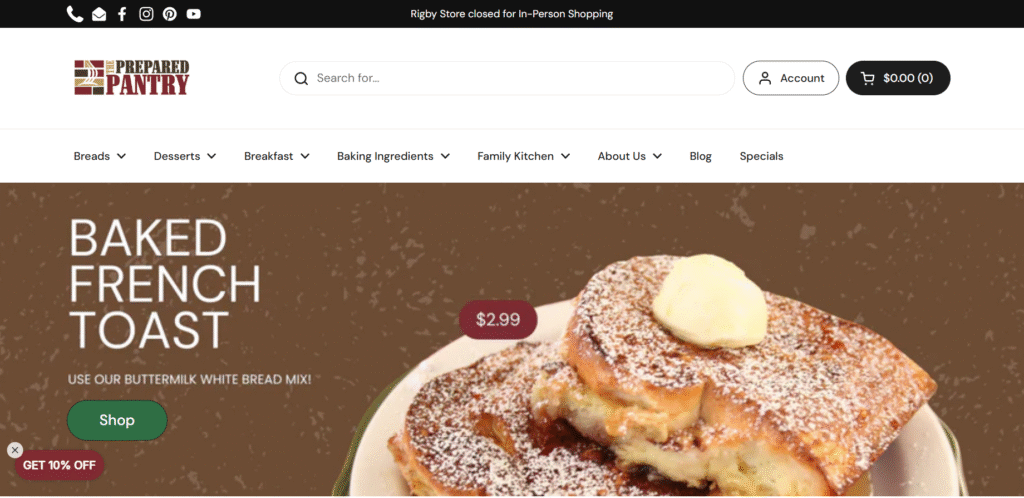This screenshot has width=1024, height=498.
Task: Open the Pinterest icon link
Action: pyautogui.click(x=170, y=14)
